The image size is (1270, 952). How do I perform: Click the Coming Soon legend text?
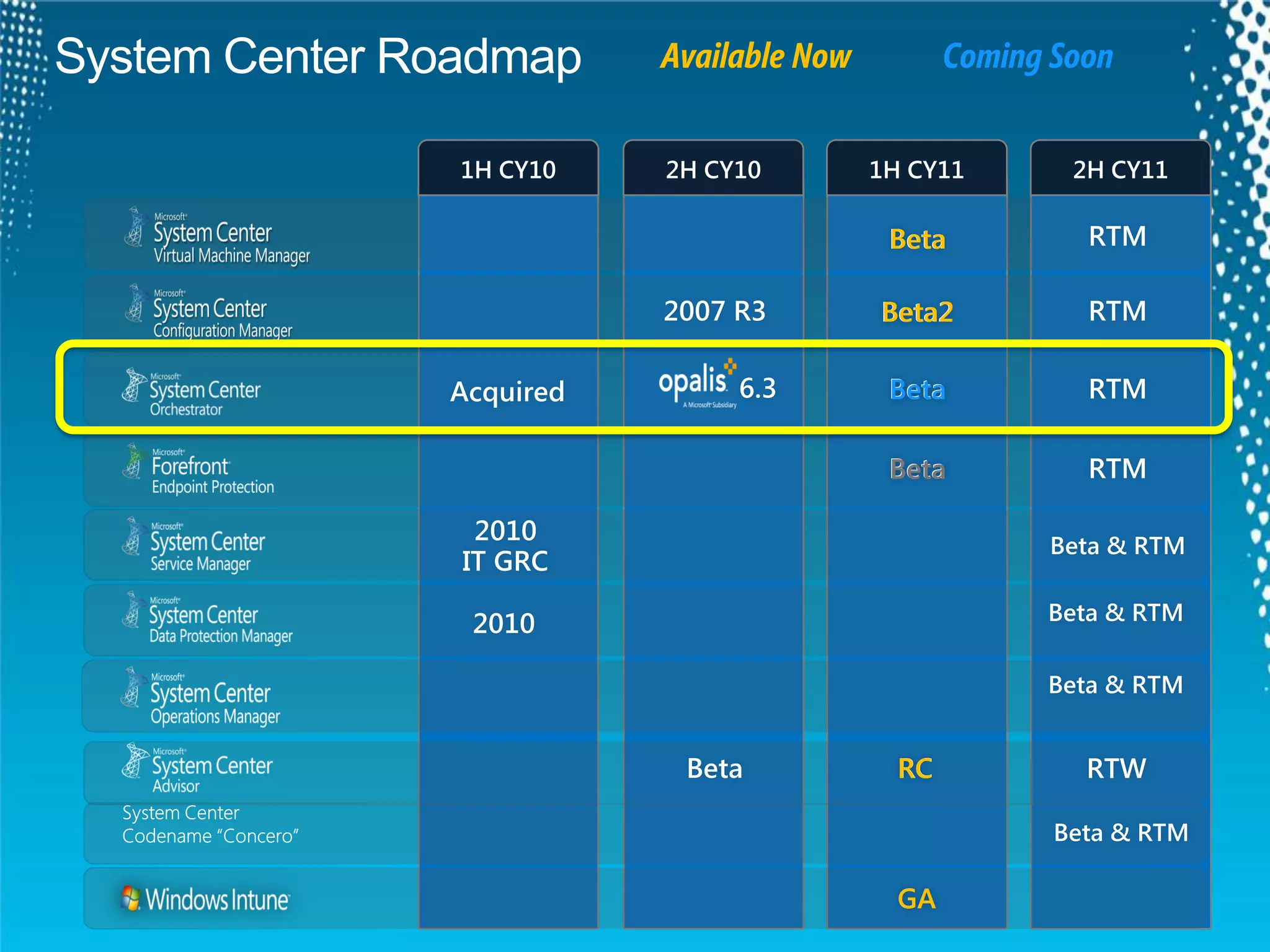coord(1028,56)
